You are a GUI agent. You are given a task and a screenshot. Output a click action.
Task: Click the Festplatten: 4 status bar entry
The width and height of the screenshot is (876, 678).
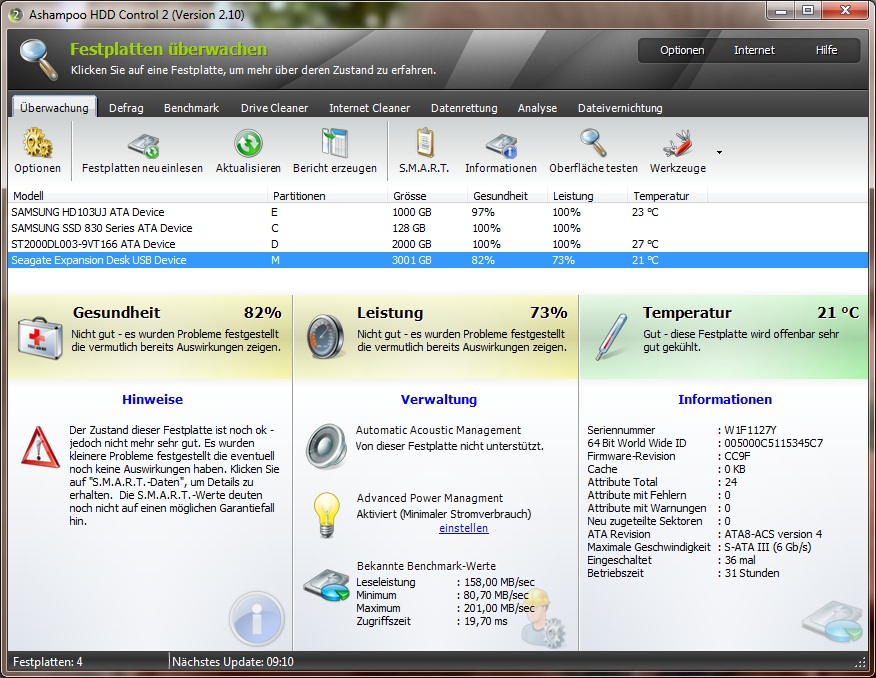(47, 662)
